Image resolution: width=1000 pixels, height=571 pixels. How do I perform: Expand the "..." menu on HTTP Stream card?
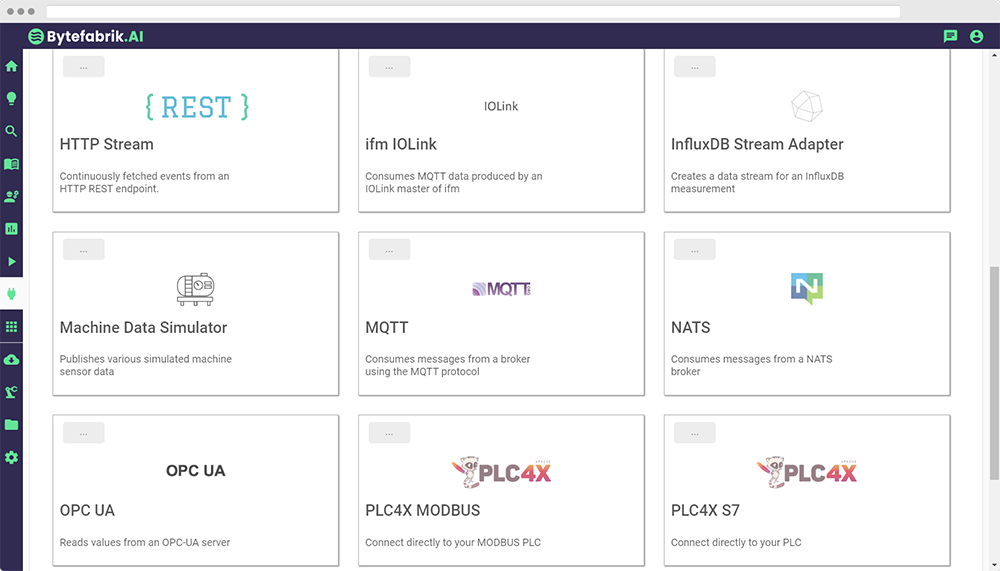[x=84, y=67]
